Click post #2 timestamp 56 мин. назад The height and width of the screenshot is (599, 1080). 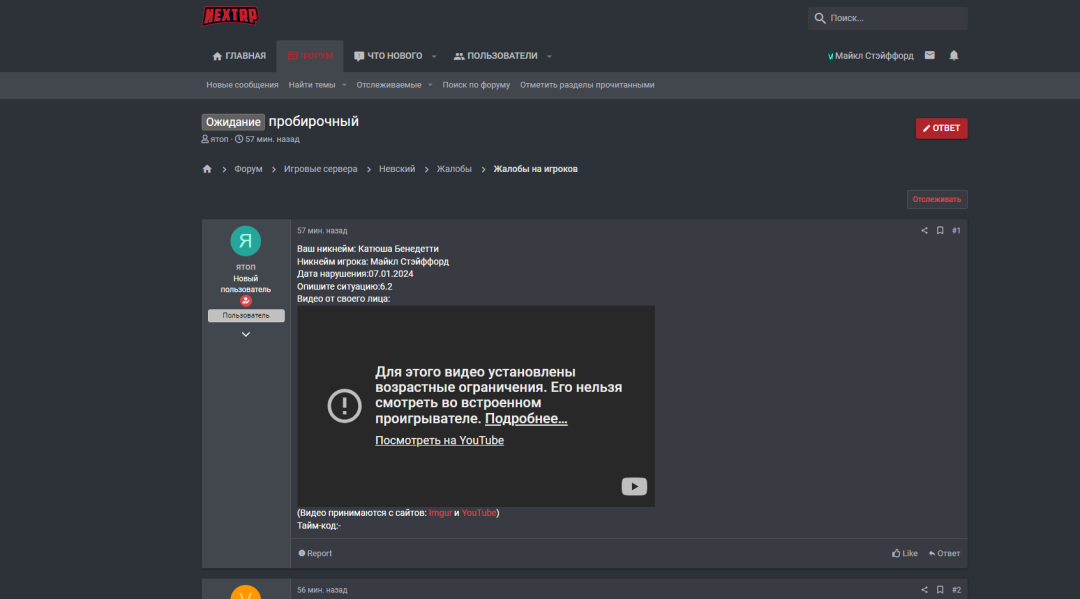322,590
